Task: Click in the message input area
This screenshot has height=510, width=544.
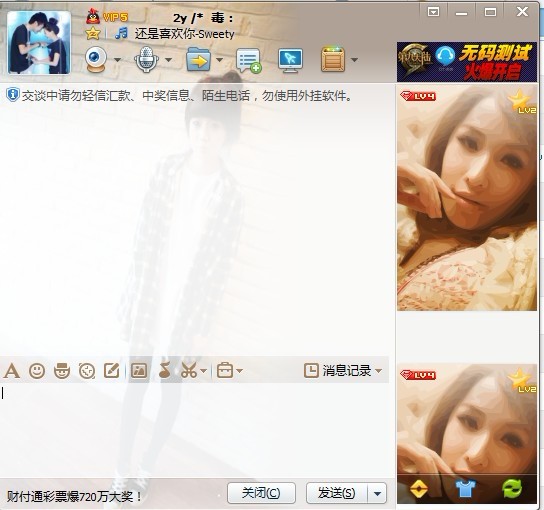Action: tap(194, 430)
